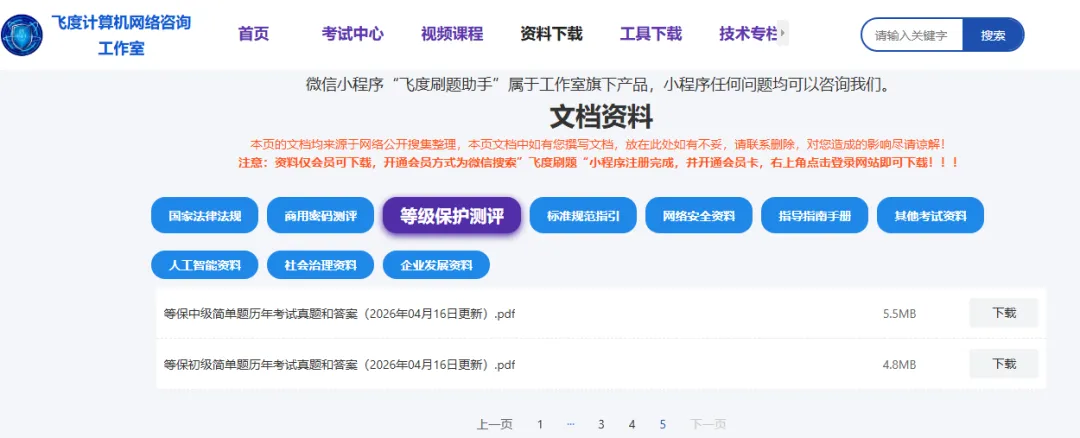Click the red 注意：资料仅会员可下载 notice

click(x=598, y=164)
